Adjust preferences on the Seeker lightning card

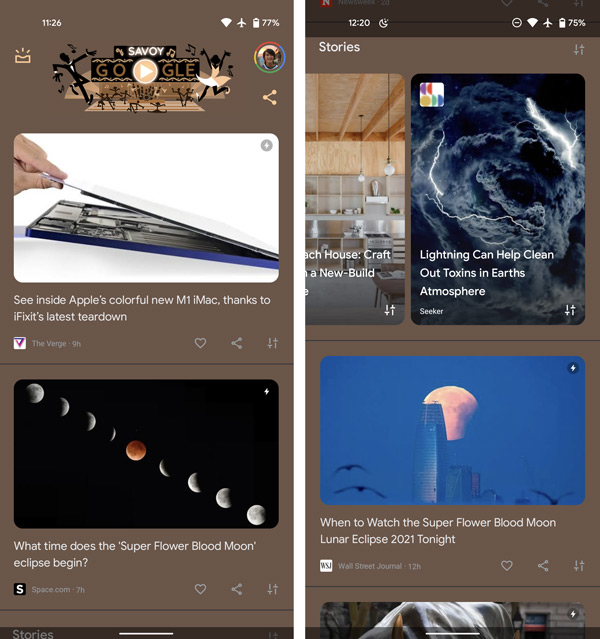pyautogui.click(x=570, y=310)
